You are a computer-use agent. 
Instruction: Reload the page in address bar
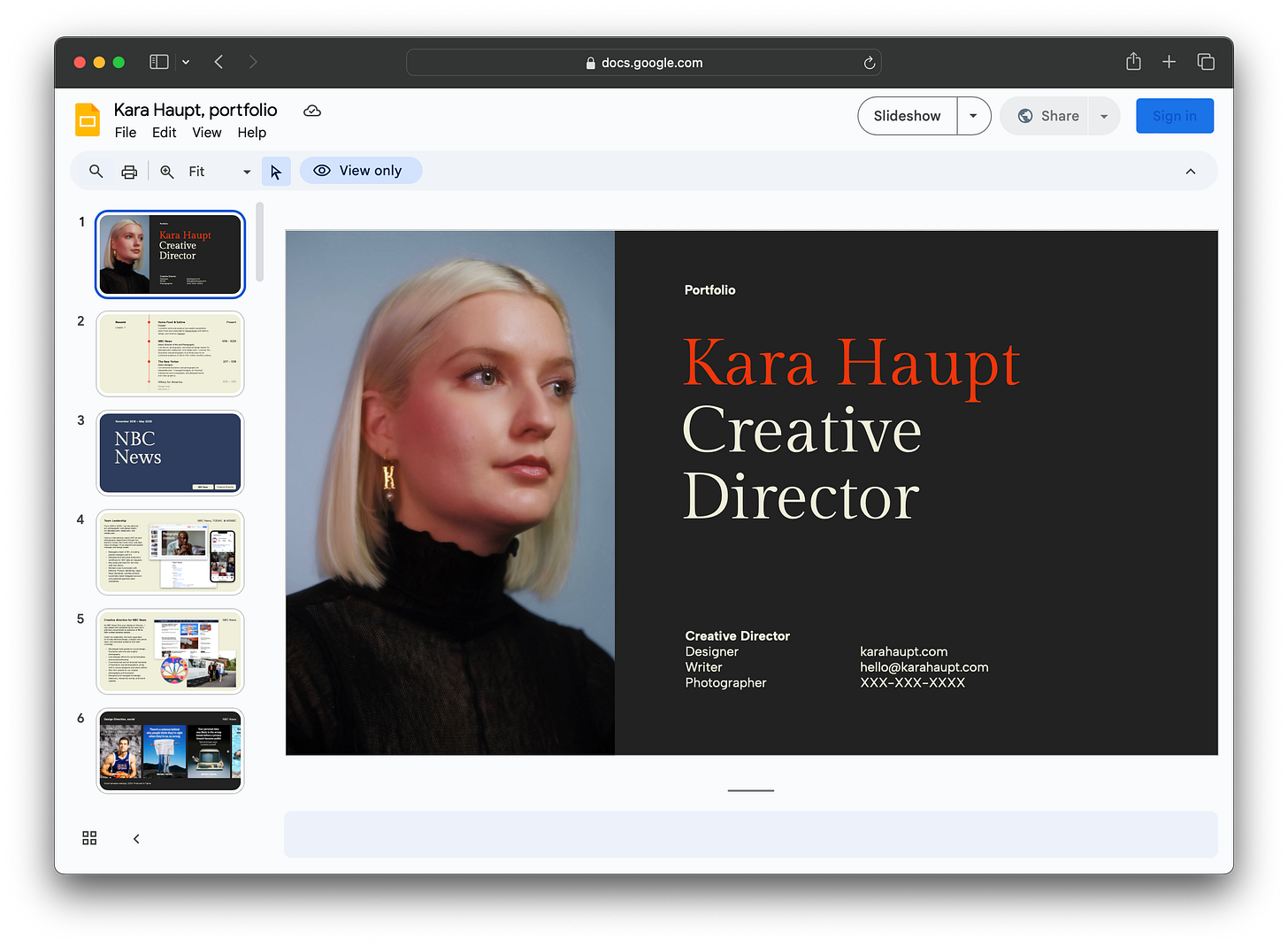coord(869,63)
